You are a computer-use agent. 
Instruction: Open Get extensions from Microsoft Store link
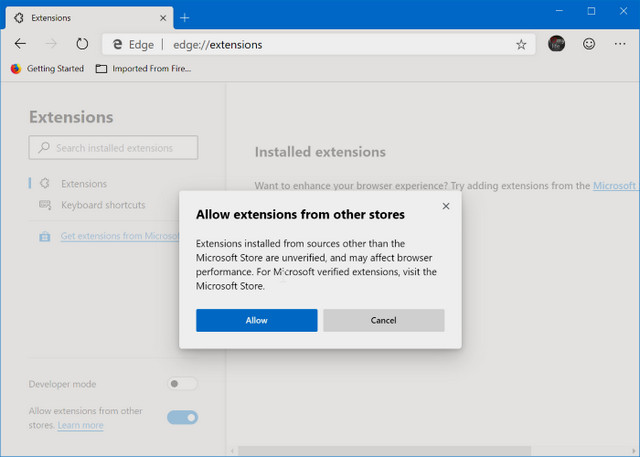[x=118, y=236]
